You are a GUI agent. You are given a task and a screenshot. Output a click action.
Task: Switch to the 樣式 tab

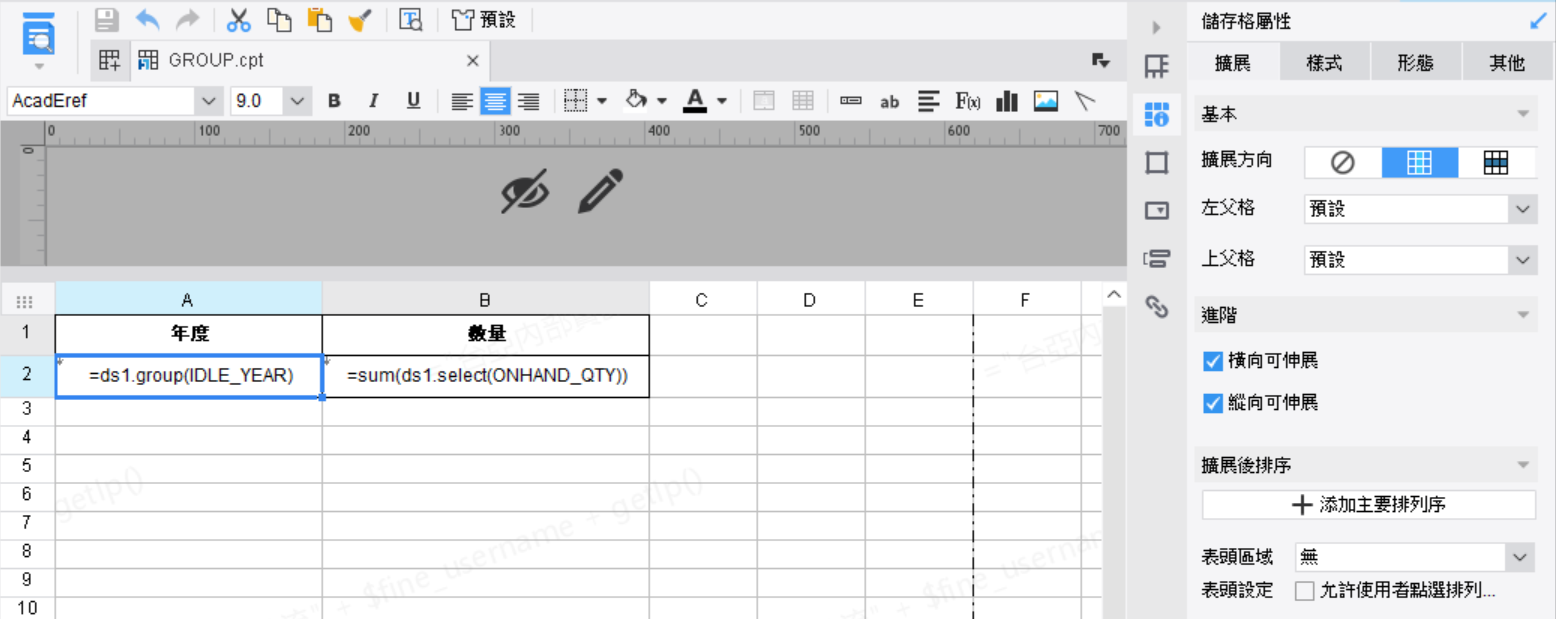1324,63
